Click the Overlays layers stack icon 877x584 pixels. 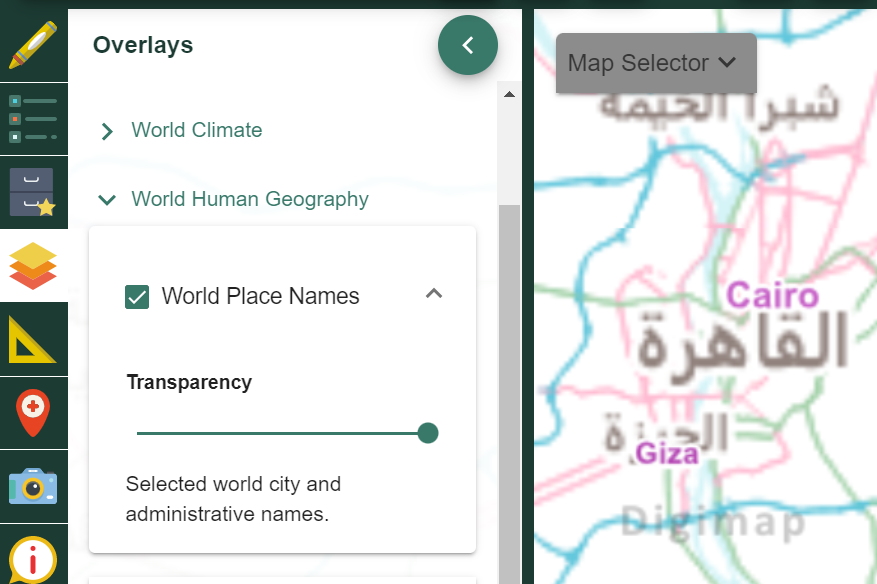[33, 265]
